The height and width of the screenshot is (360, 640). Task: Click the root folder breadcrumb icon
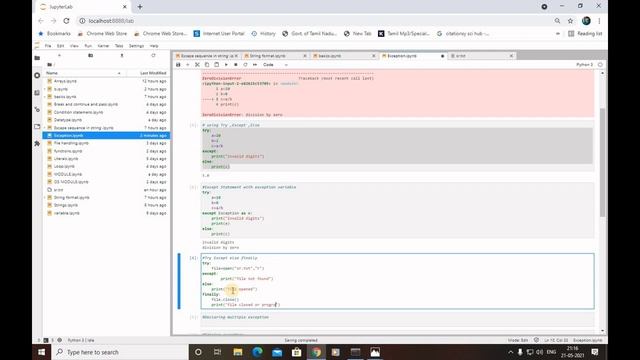coord(49,64)
